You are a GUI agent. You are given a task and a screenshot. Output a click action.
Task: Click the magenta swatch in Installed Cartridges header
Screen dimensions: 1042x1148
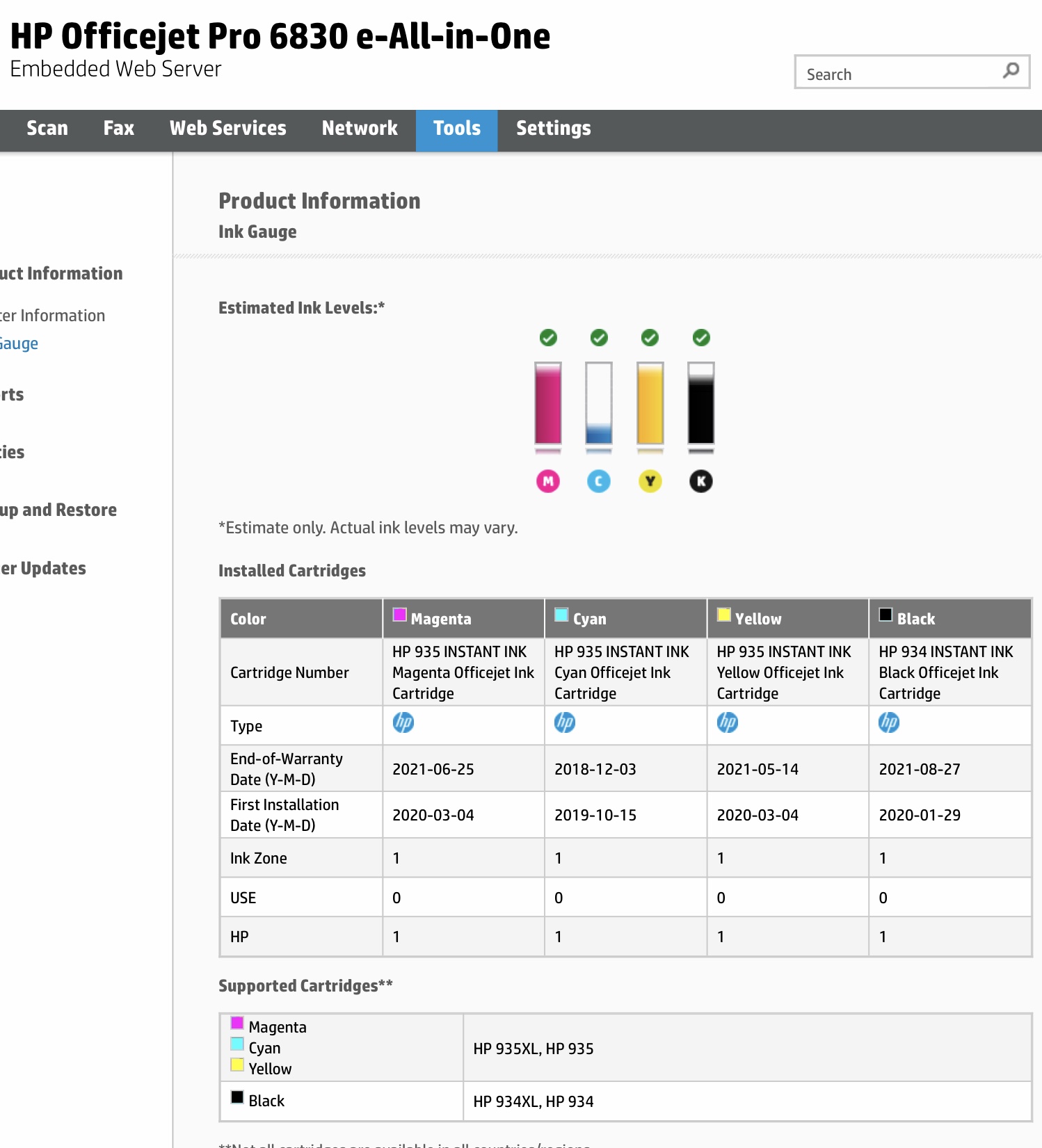[x=399, y=615]
